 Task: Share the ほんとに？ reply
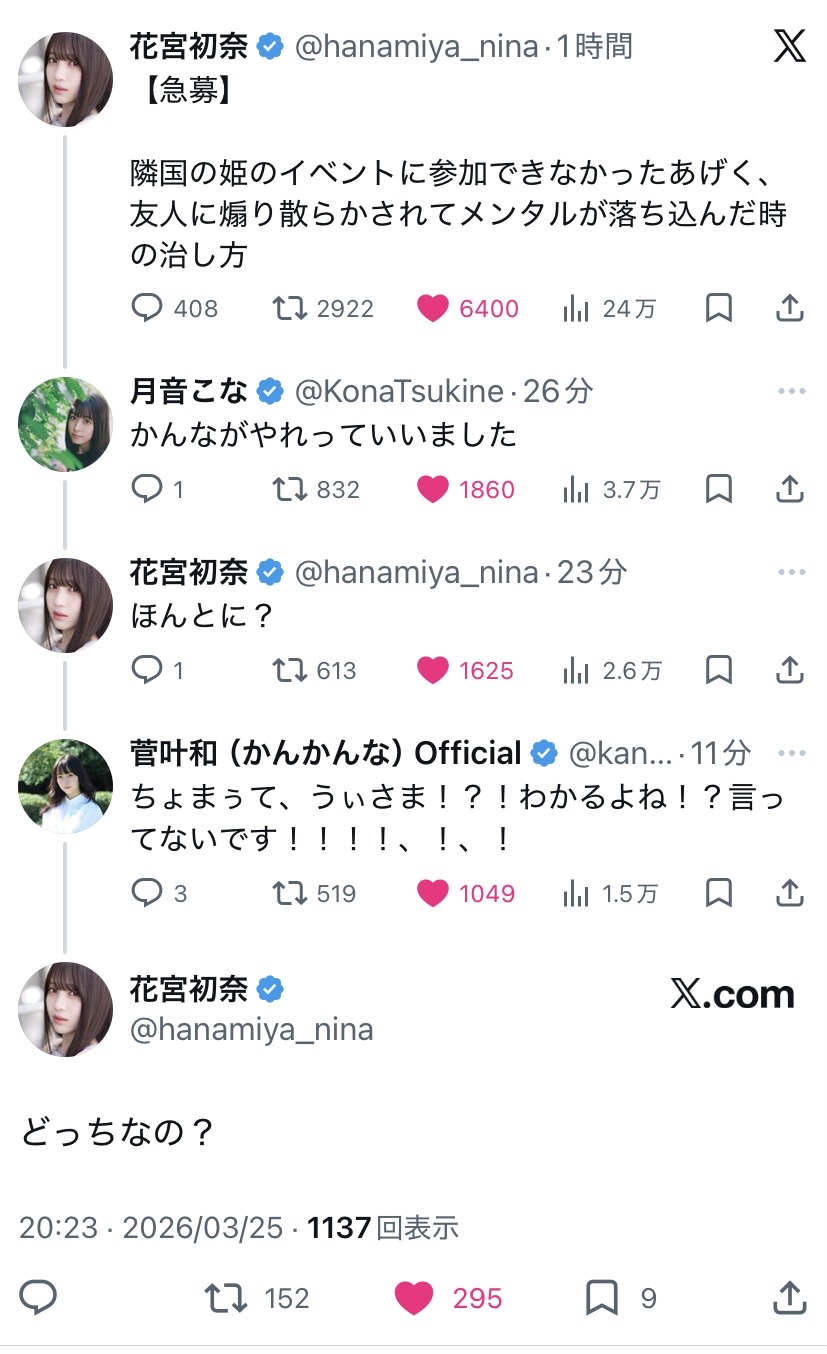(790, 670)
